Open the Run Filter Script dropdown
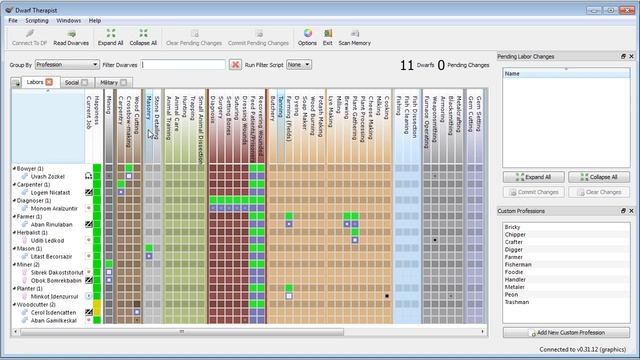 299,64
